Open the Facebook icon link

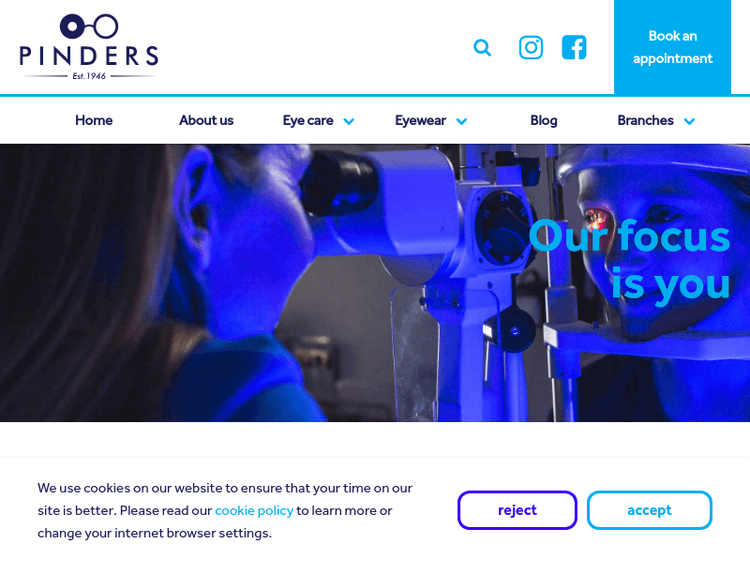pos(574,47)
